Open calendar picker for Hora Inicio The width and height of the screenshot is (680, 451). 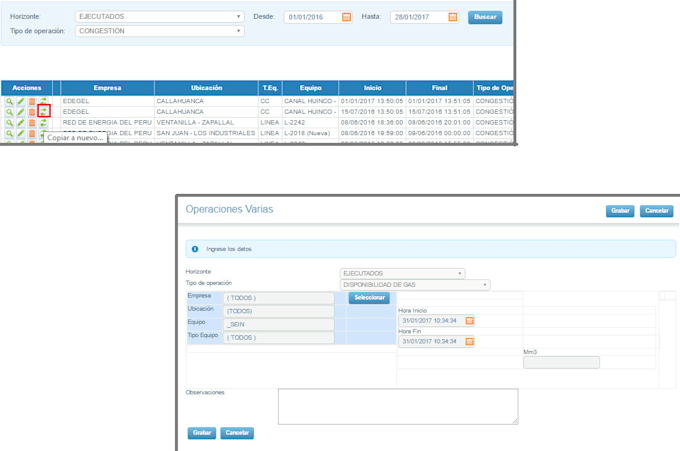pyautogui.click(x=469, y=321)
